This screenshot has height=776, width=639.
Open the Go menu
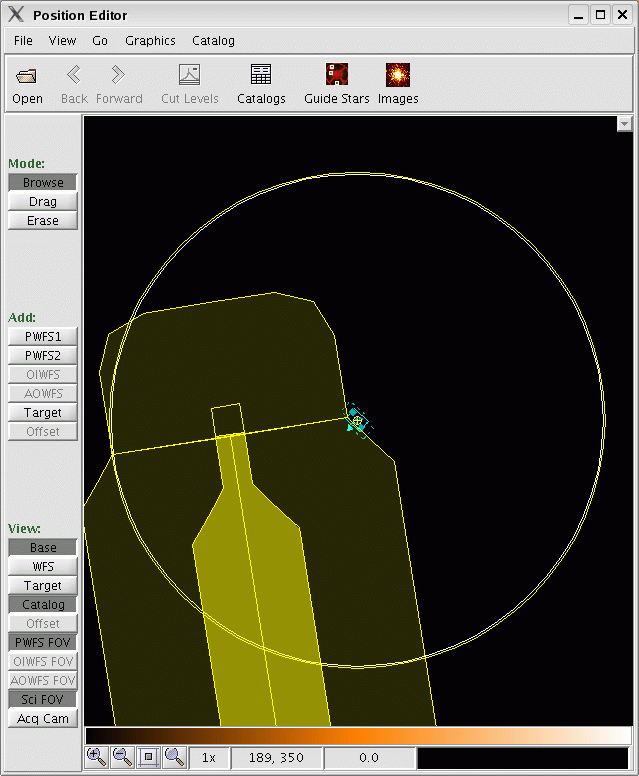(x=100, y=41)
